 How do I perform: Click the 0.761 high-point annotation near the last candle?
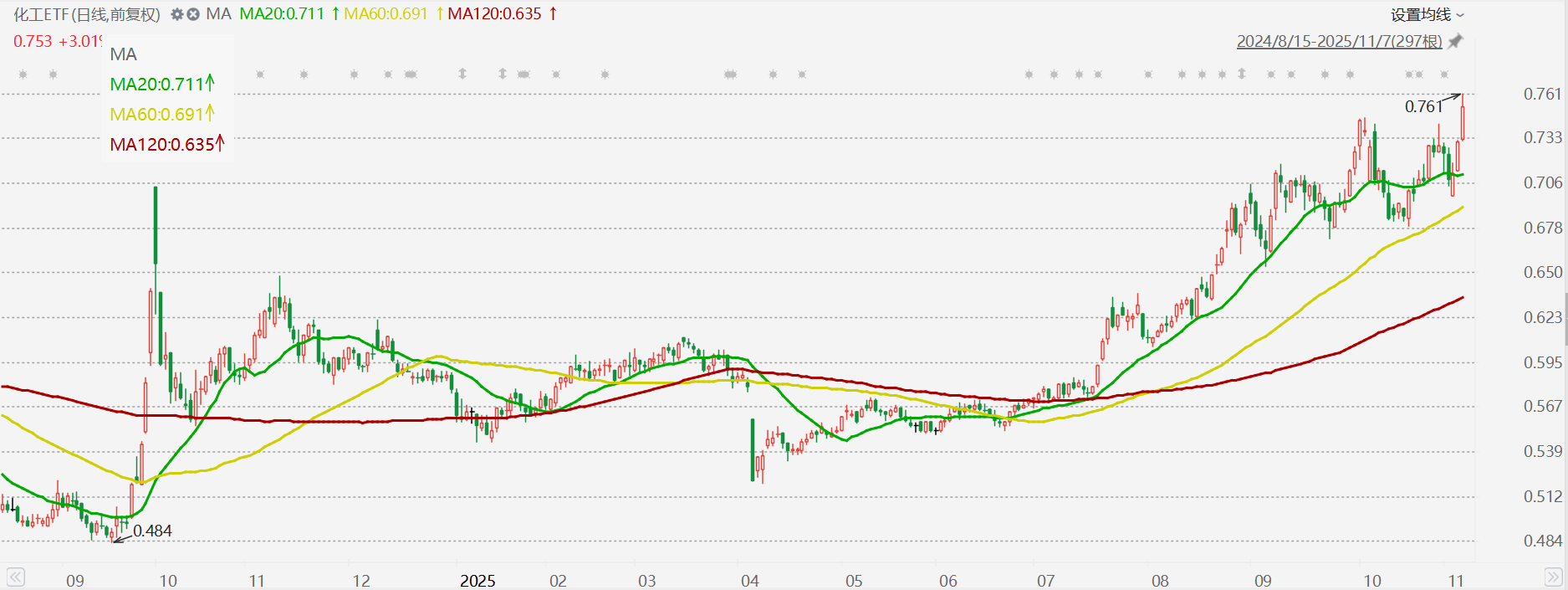click(x=1423, y=106)
